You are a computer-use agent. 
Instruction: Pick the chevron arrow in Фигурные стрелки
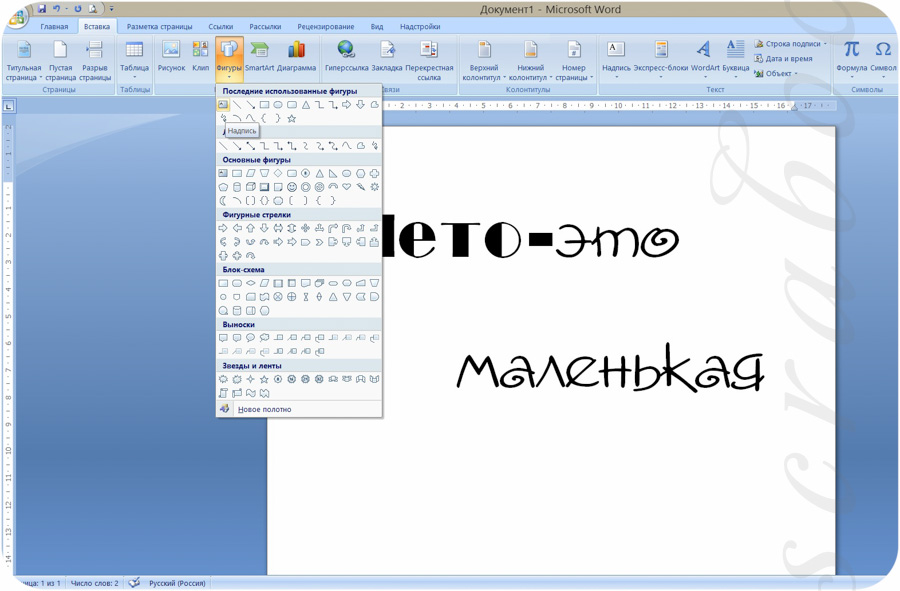[x=319, y=242]
